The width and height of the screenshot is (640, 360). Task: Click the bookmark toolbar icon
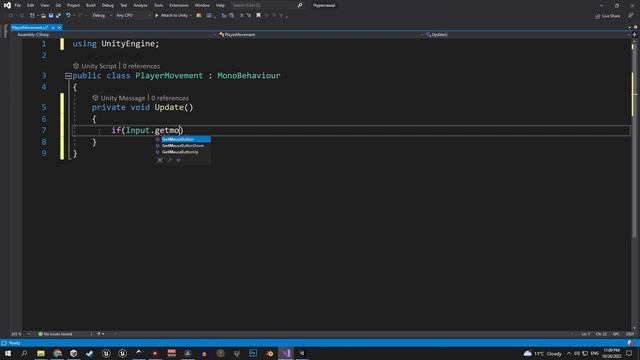(x=258, y=16)
